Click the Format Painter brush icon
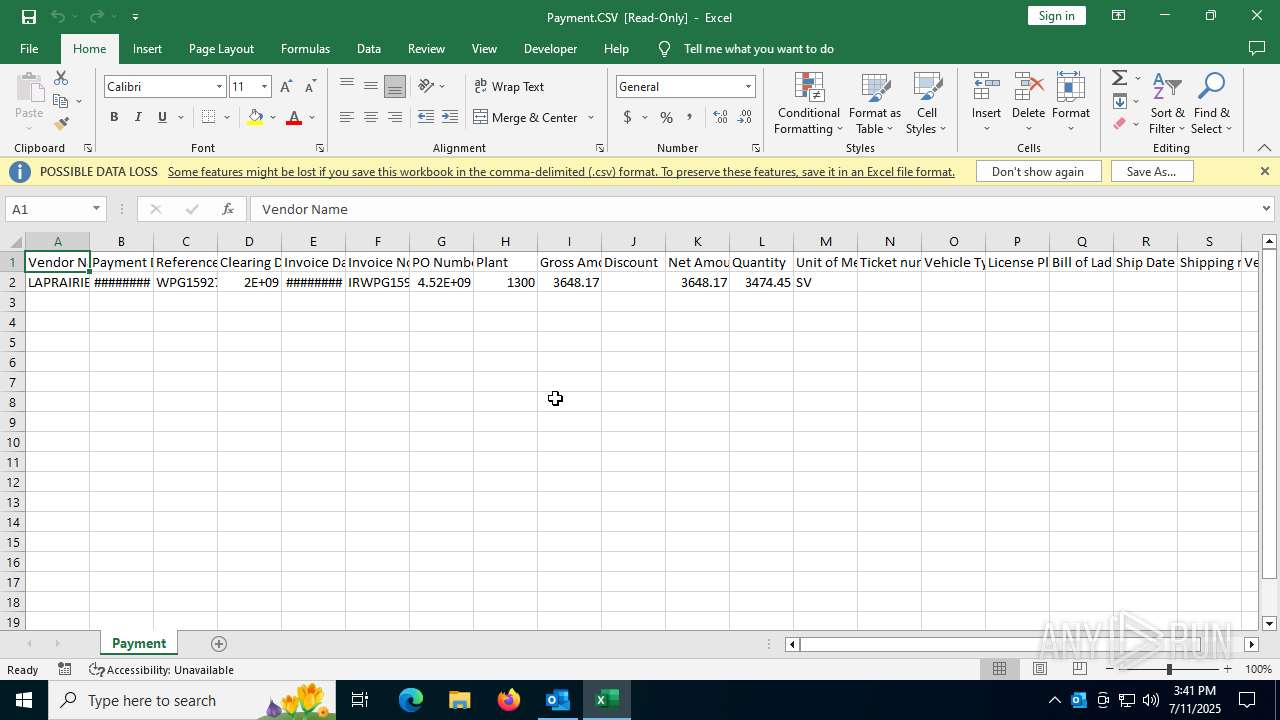This screenshot has width=1280, height=720. coord(61,124)
